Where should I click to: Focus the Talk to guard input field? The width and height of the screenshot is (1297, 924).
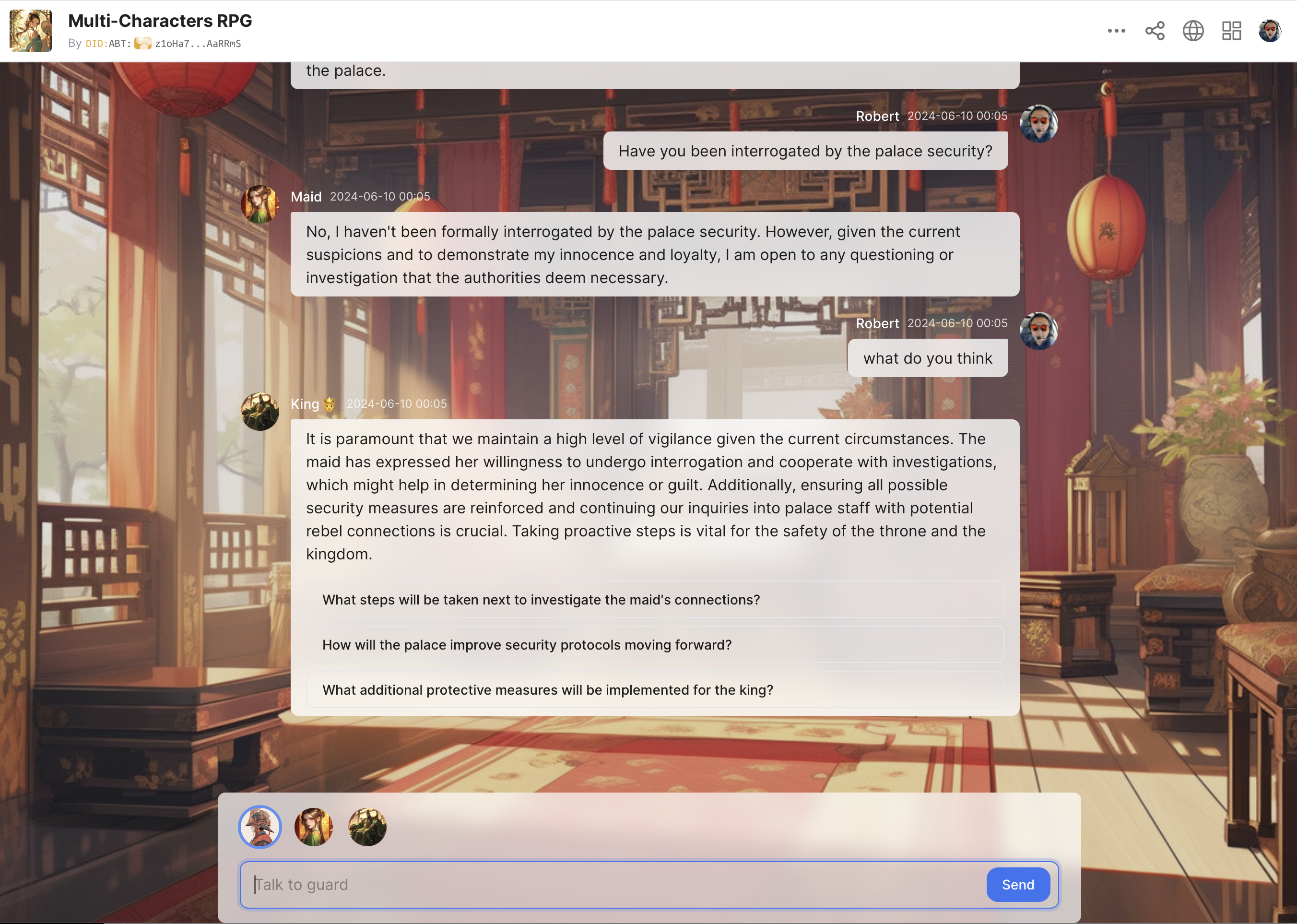coord(614,884)
